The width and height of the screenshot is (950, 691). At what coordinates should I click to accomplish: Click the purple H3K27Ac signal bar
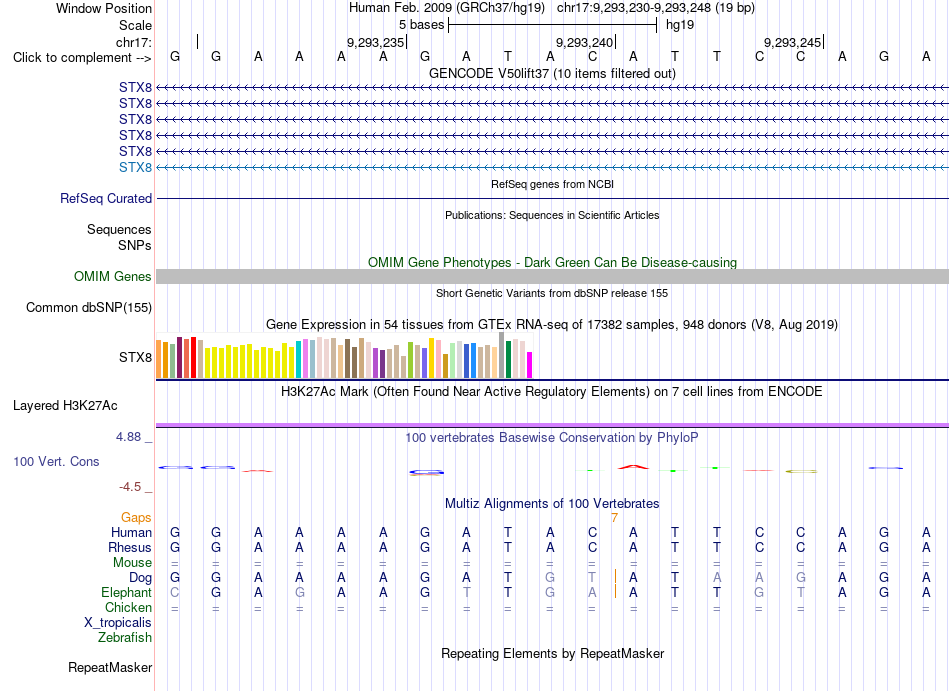click(x=552, y=425)
